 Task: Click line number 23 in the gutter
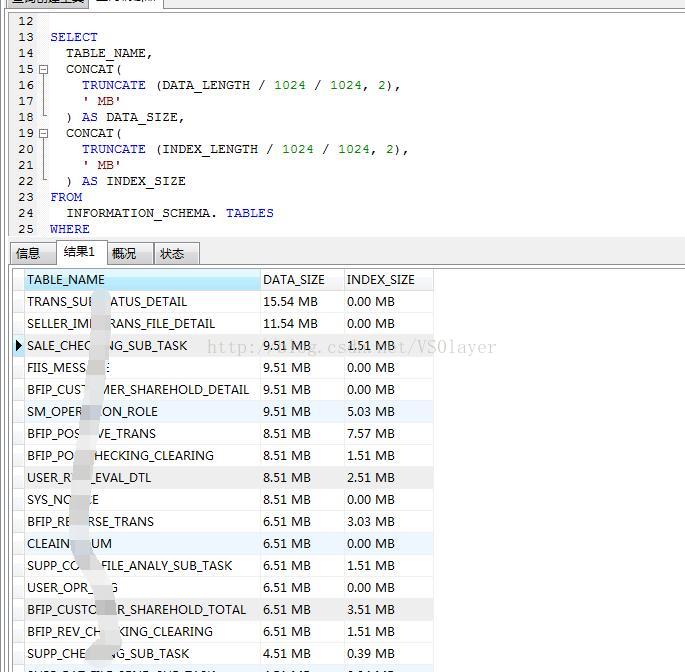tap(26, 197)
